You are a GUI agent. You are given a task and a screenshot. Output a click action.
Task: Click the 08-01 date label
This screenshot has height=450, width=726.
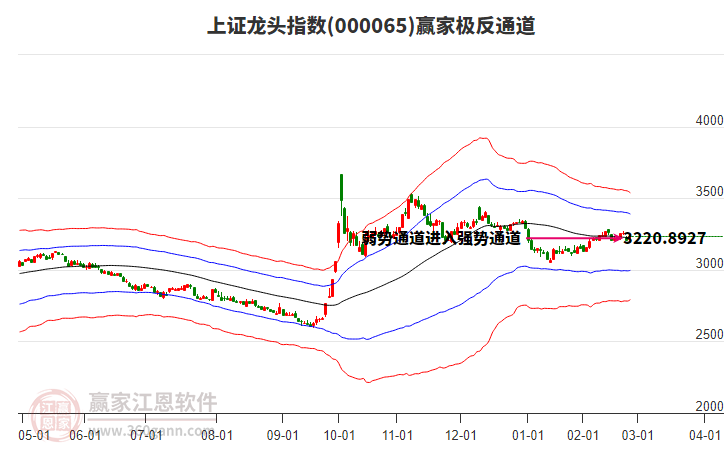[217, 436]
